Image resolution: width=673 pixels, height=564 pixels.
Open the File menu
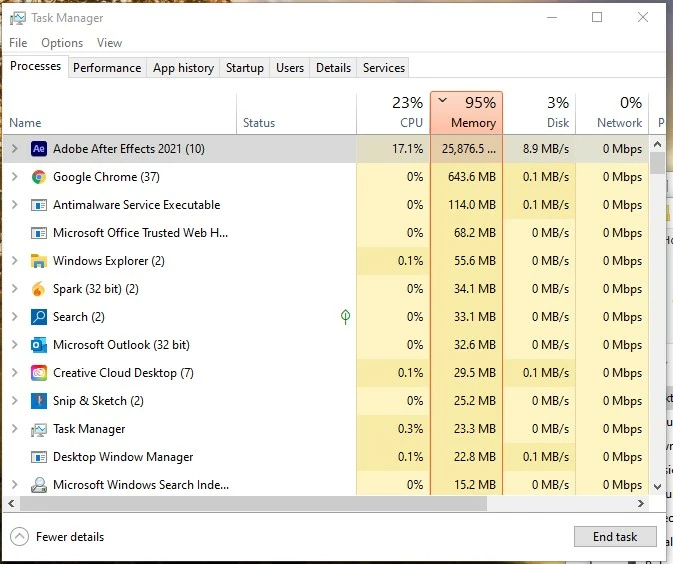(18, 43)
